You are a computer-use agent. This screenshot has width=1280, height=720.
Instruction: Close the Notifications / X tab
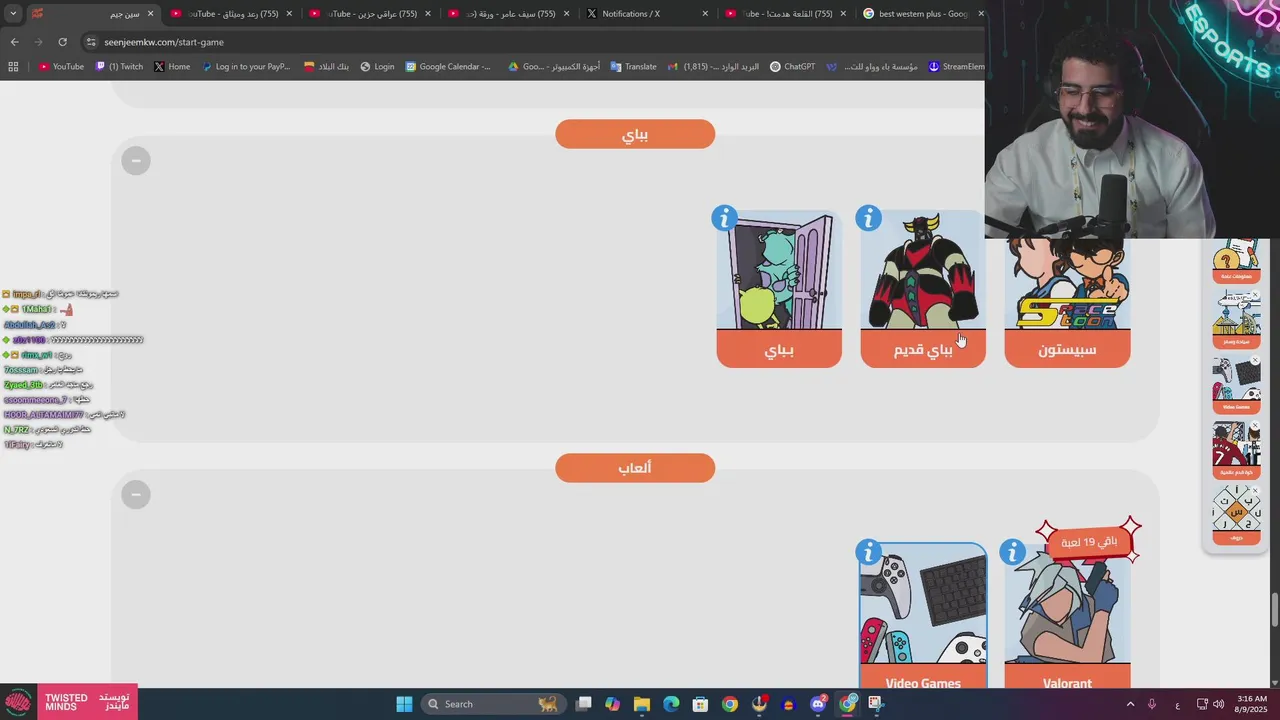(705, 14)
